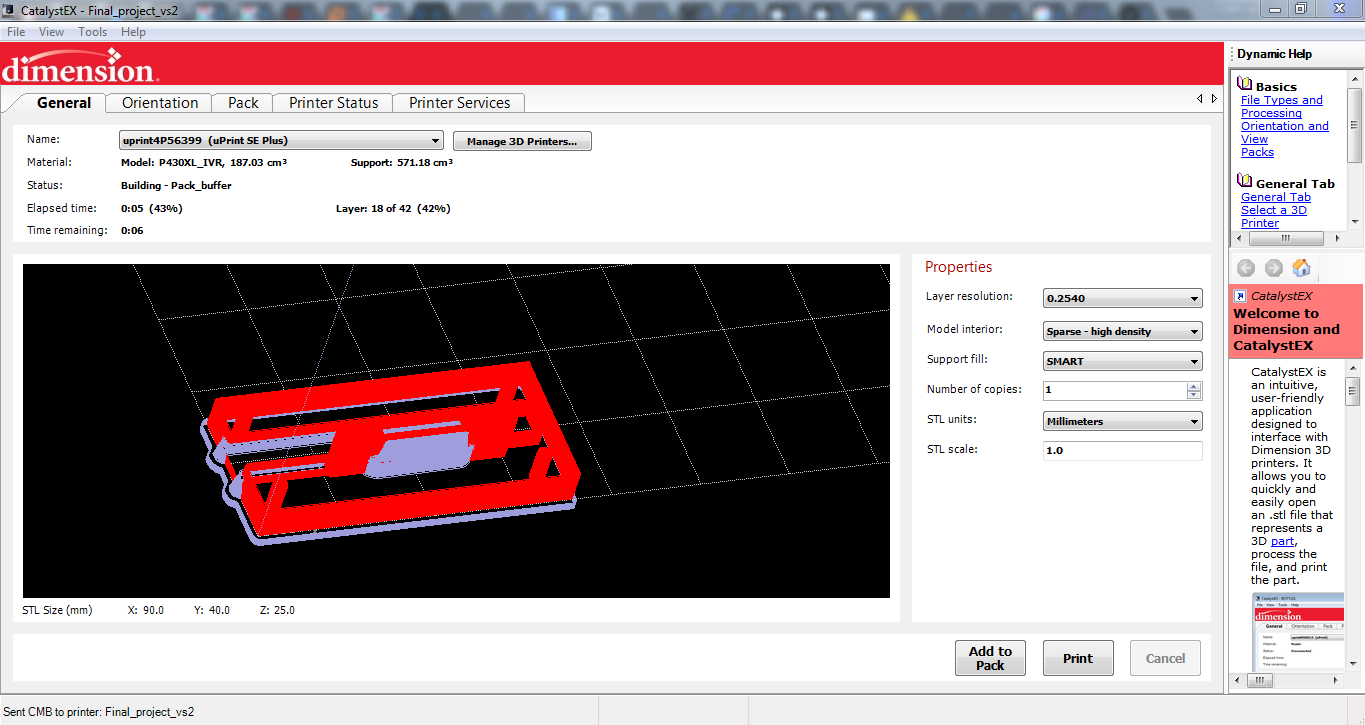The image size is (1365, 725).
Task: Click the 'Layer: 18 of 42 (42%)' text
Action: pyautogui.click(x=393, y=209)
